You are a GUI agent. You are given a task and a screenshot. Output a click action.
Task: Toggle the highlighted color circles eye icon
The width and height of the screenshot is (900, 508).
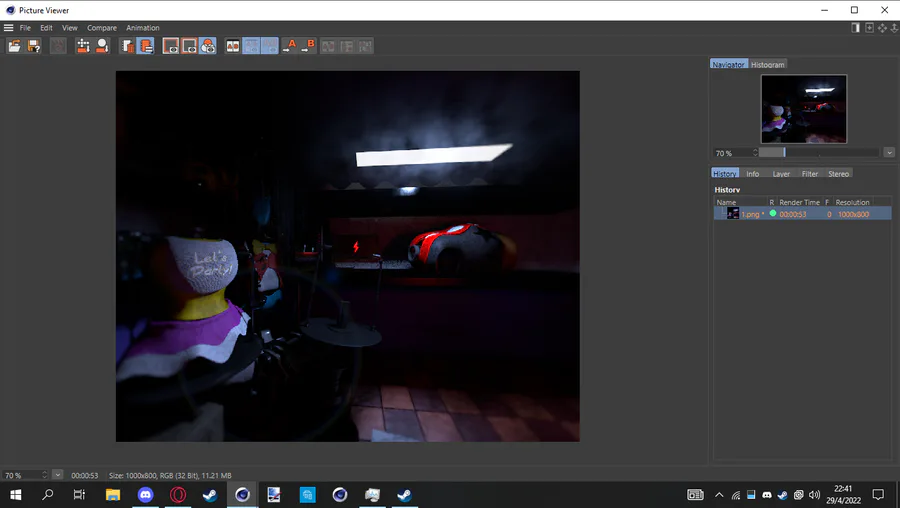pyautogui.click(x=208, y=46)
